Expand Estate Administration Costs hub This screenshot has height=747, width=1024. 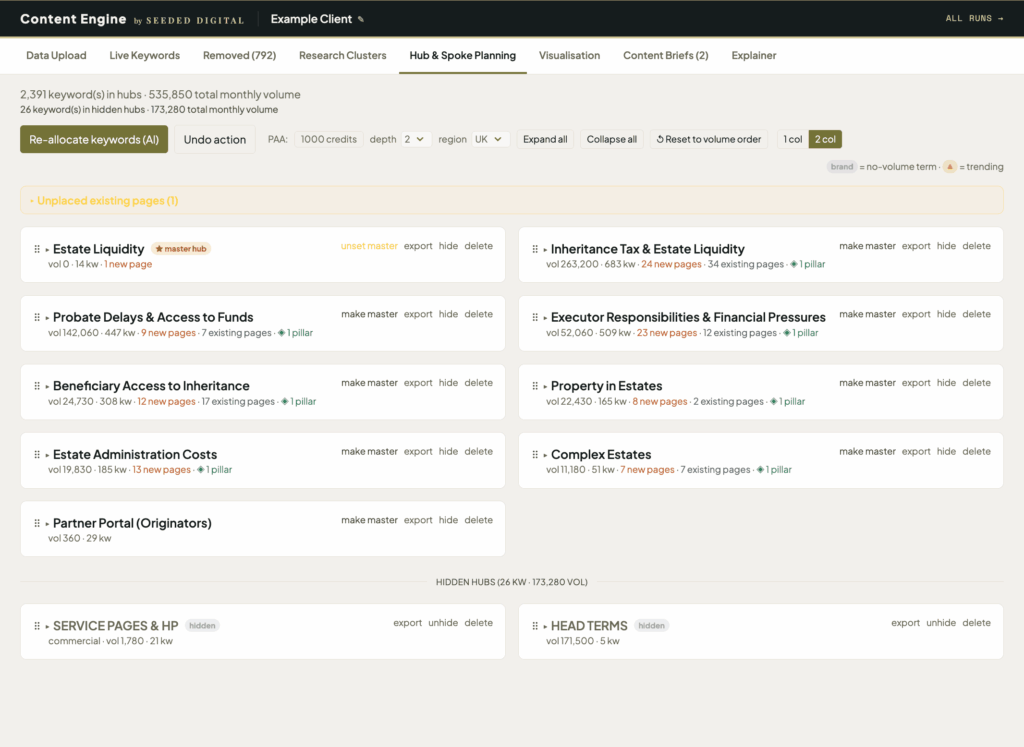tap(47, 455)
